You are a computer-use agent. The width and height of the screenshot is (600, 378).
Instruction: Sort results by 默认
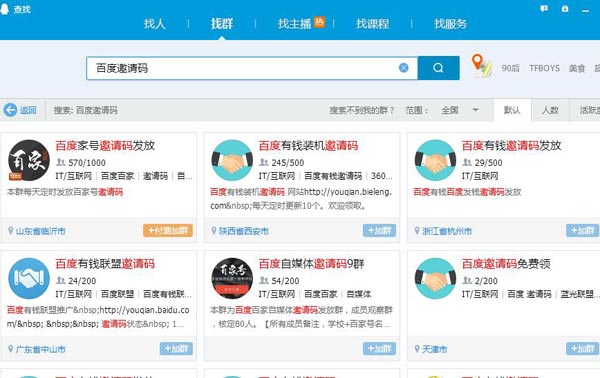512,110
